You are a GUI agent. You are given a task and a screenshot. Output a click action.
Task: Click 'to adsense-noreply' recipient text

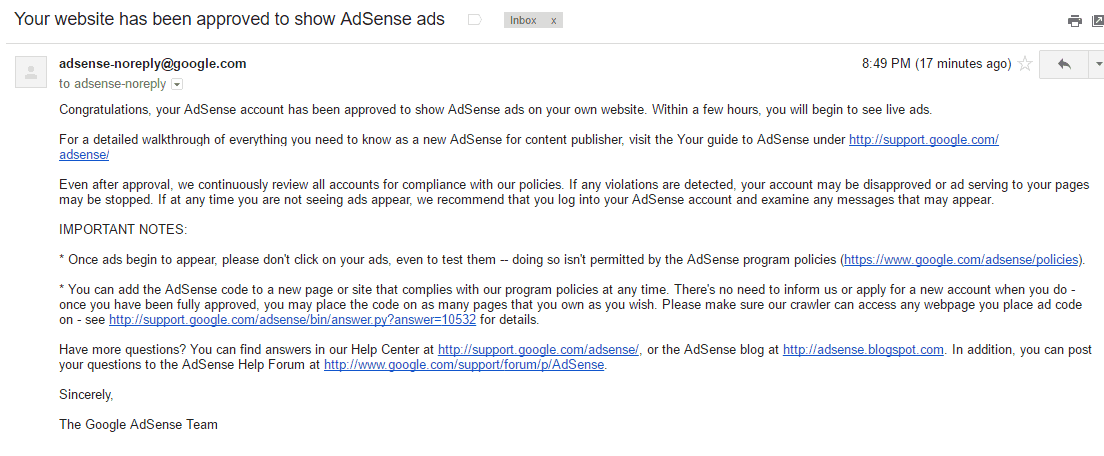click(113, 84)
